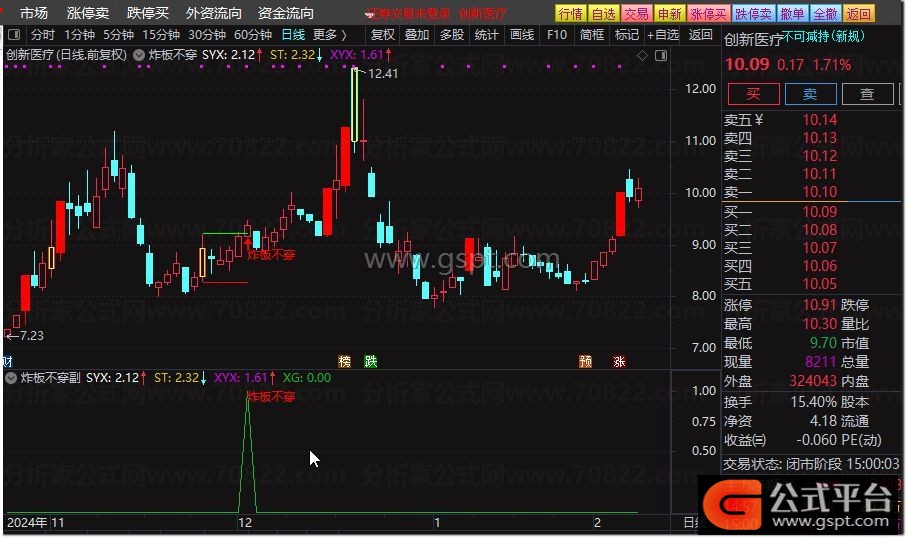Click the blue 卖 sell button

(x=810, y=94)
